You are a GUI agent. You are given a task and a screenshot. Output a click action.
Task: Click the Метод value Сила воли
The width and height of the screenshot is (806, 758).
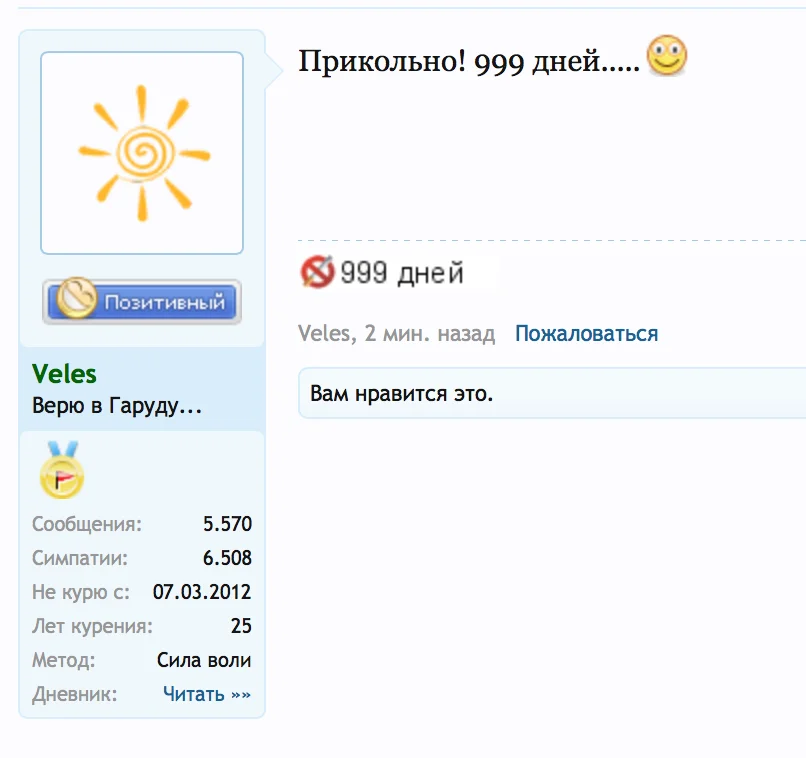(x=204, y=660)
